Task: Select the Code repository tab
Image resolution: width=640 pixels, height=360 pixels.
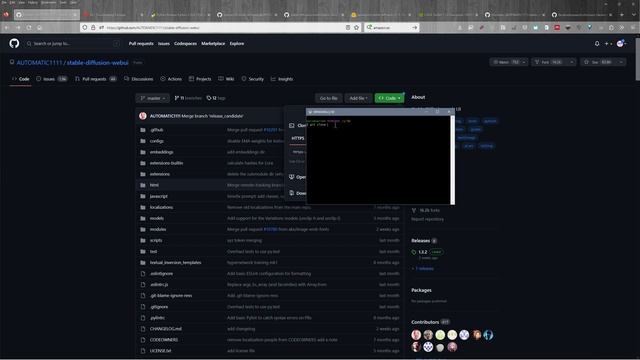Action: point(20,79)
